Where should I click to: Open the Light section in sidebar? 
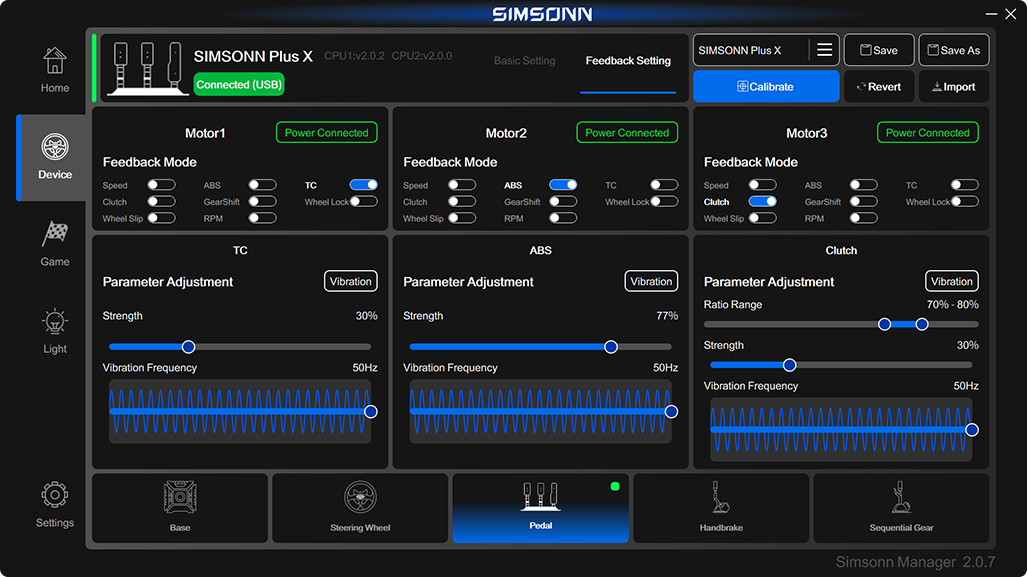click(x=55, y=332)
